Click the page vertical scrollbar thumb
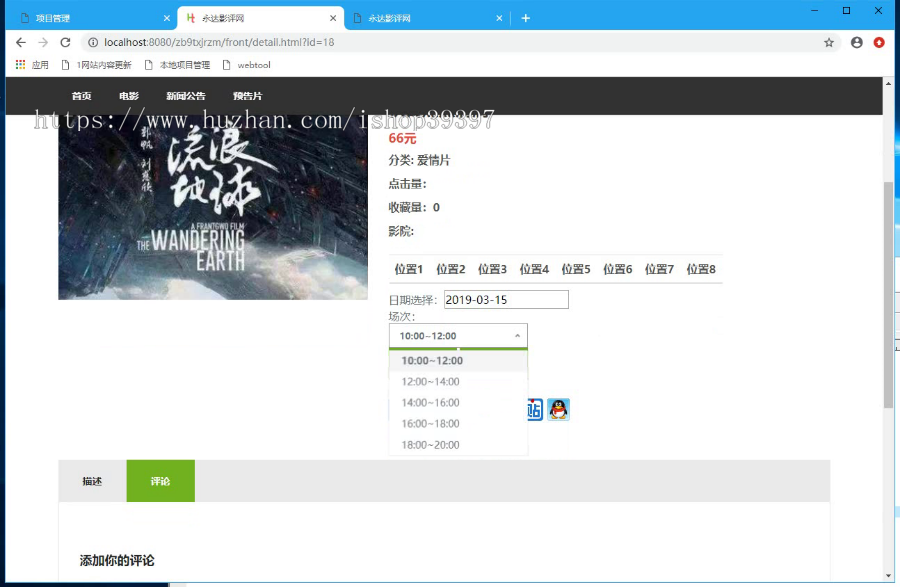The height and width of the screenshot is (587, 900). pos(889,294)
